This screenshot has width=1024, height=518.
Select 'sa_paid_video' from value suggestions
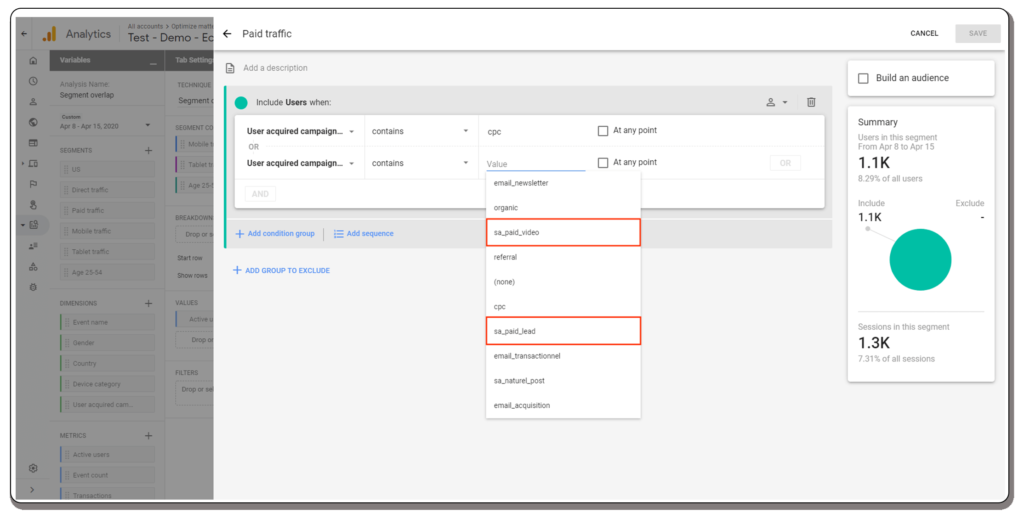click(x=563, y=233)
